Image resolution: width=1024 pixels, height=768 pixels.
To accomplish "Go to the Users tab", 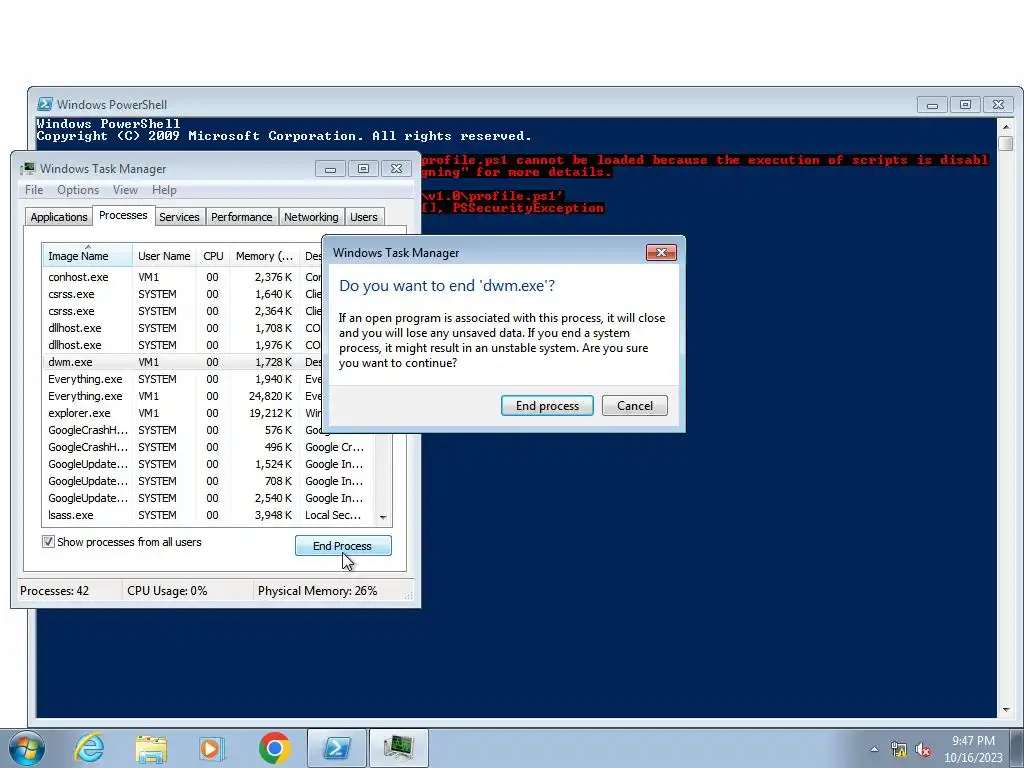I will pos(364,217).
